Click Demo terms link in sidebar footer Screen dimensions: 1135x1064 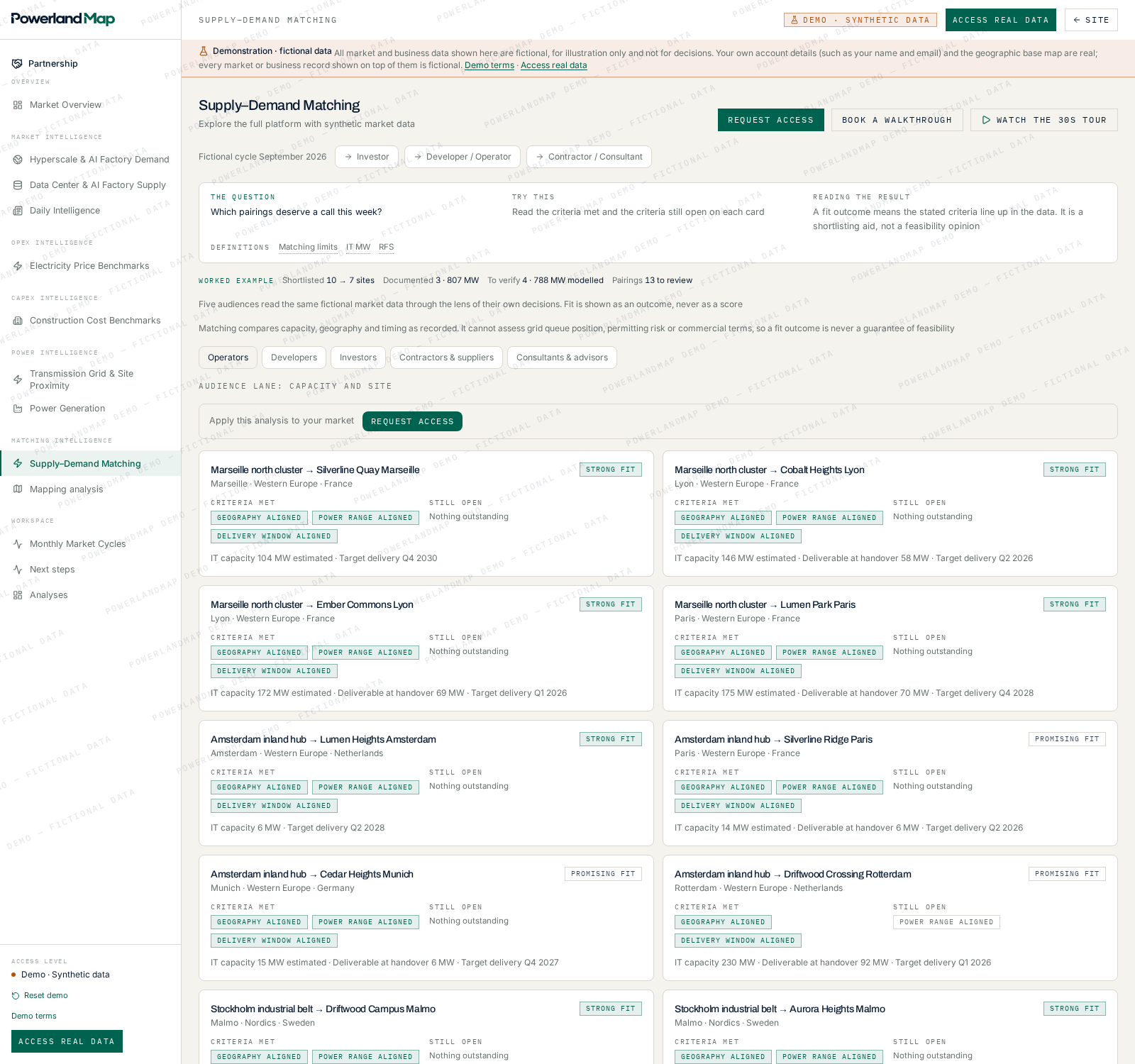(x=34, y=1016)
